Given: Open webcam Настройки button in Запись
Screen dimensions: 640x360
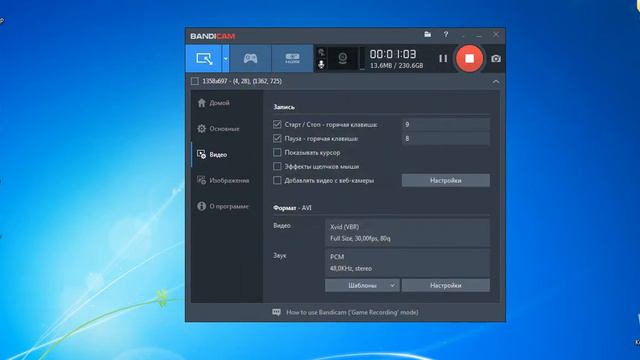Looking at the screenshot, I should [446, 180].
